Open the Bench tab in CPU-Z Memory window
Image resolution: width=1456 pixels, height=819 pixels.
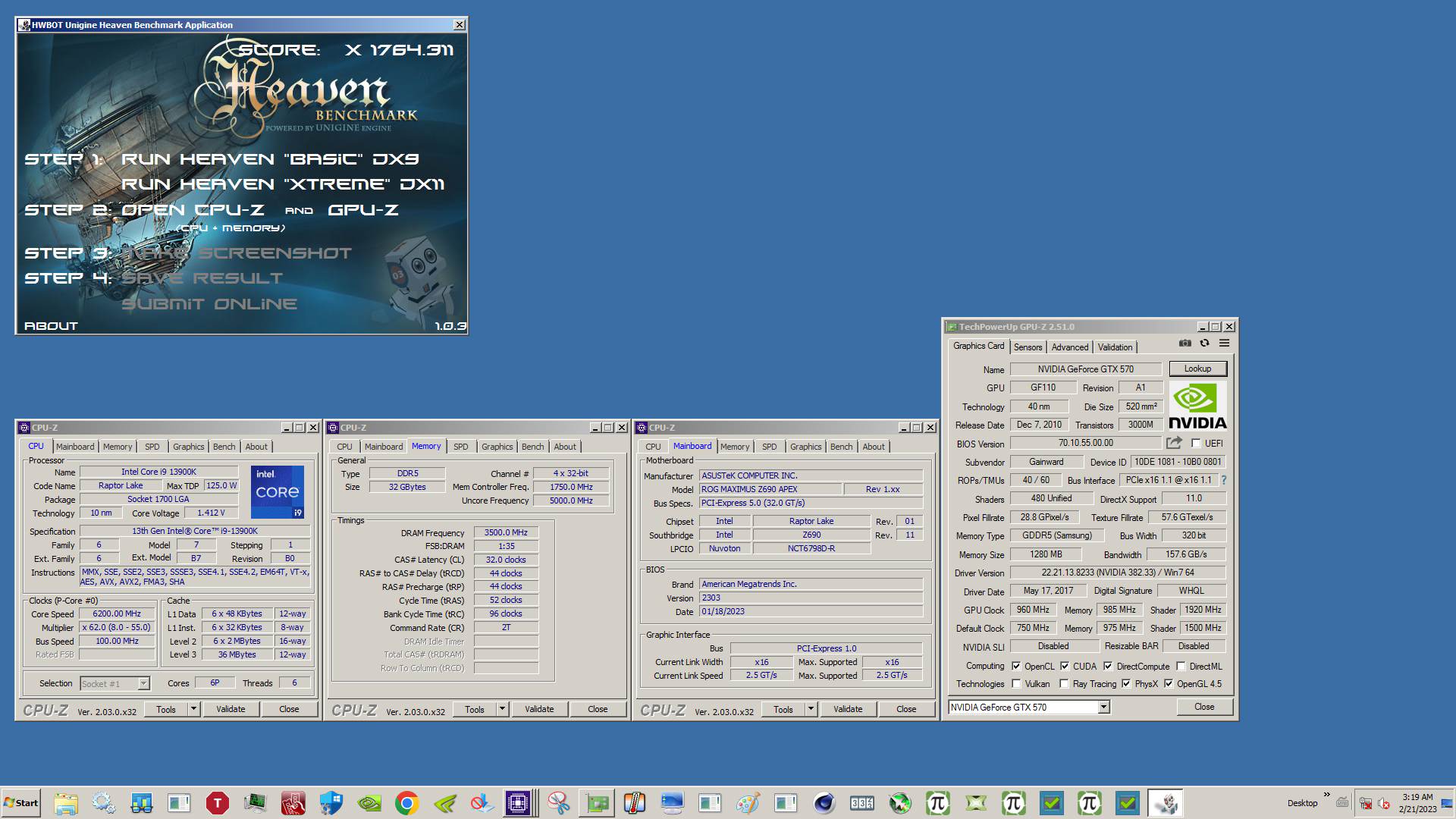(x=532, y=447)
